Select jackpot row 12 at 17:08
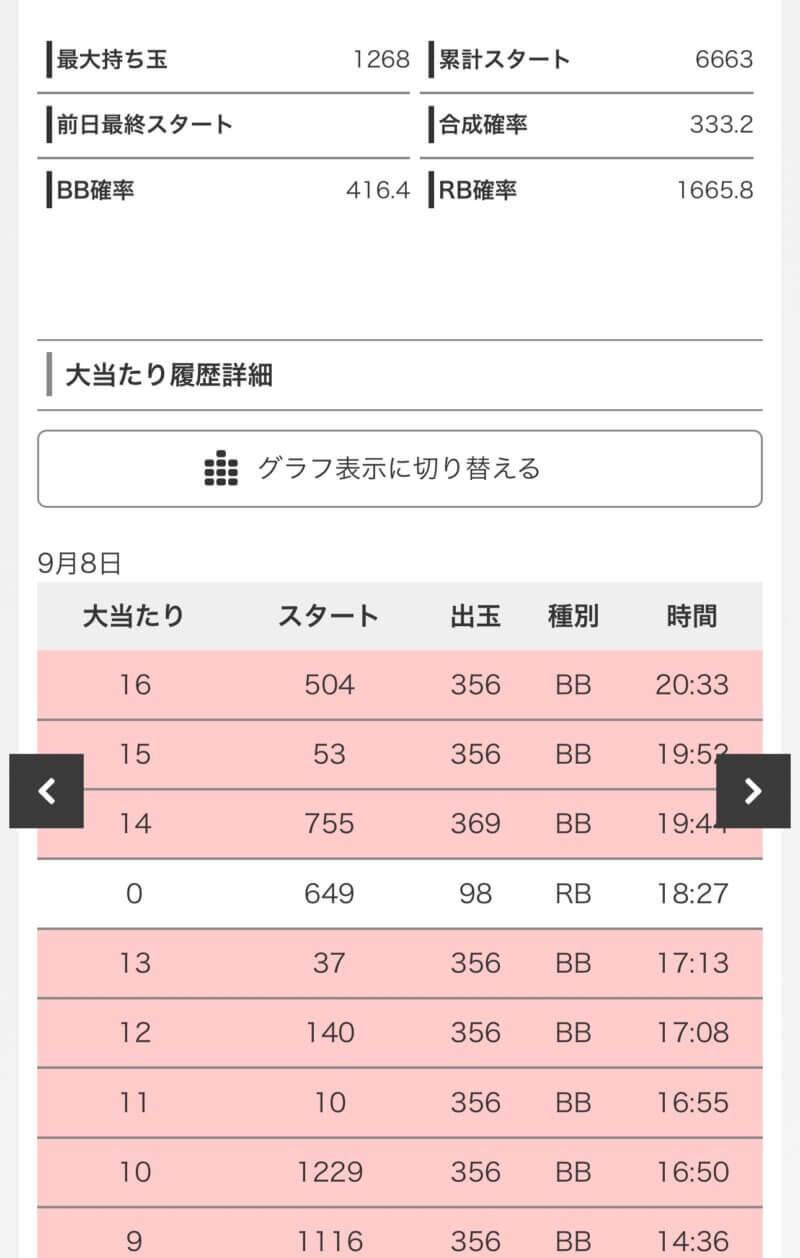The image size is (800, 1258). pos(400,1032)
